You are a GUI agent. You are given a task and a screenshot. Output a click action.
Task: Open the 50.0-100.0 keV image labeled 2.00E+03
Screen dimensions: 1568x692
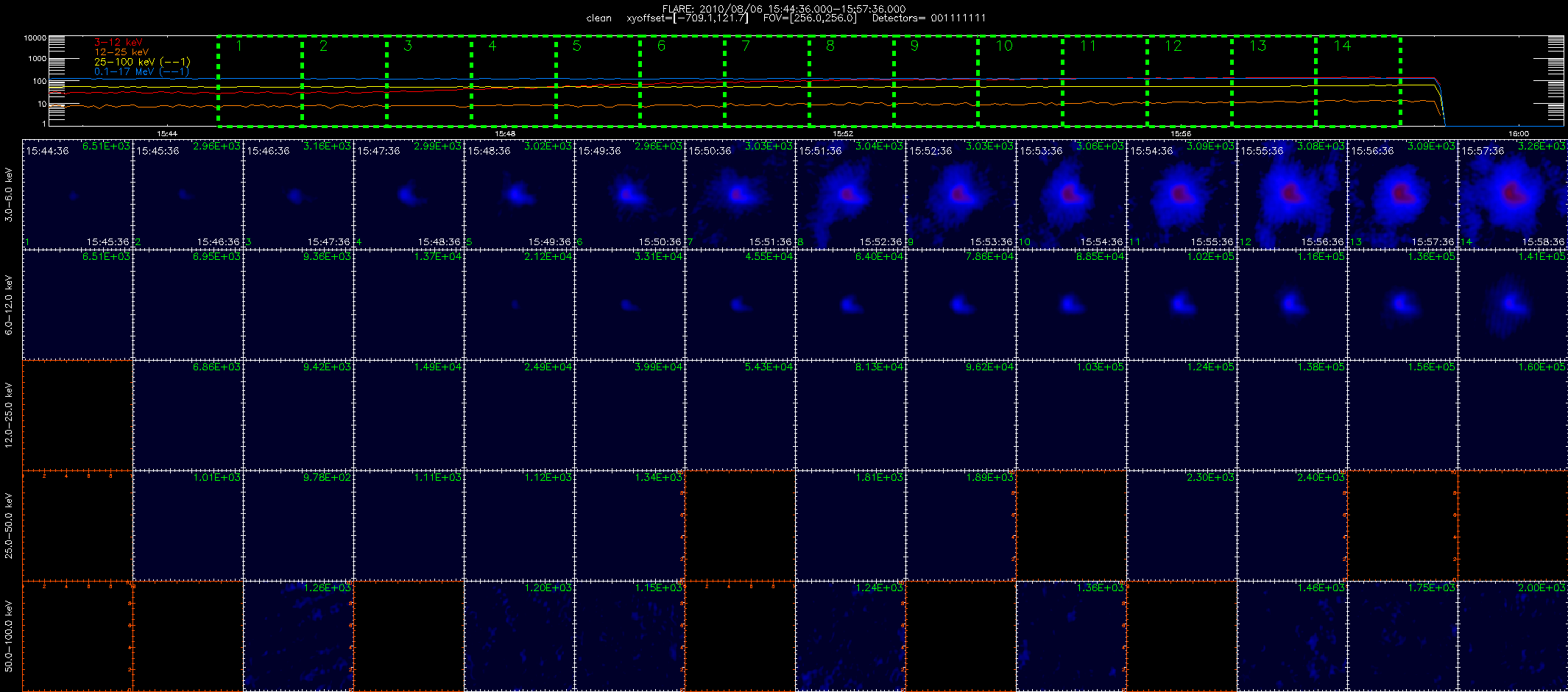pyautogui.click(x=1513, y=636)
